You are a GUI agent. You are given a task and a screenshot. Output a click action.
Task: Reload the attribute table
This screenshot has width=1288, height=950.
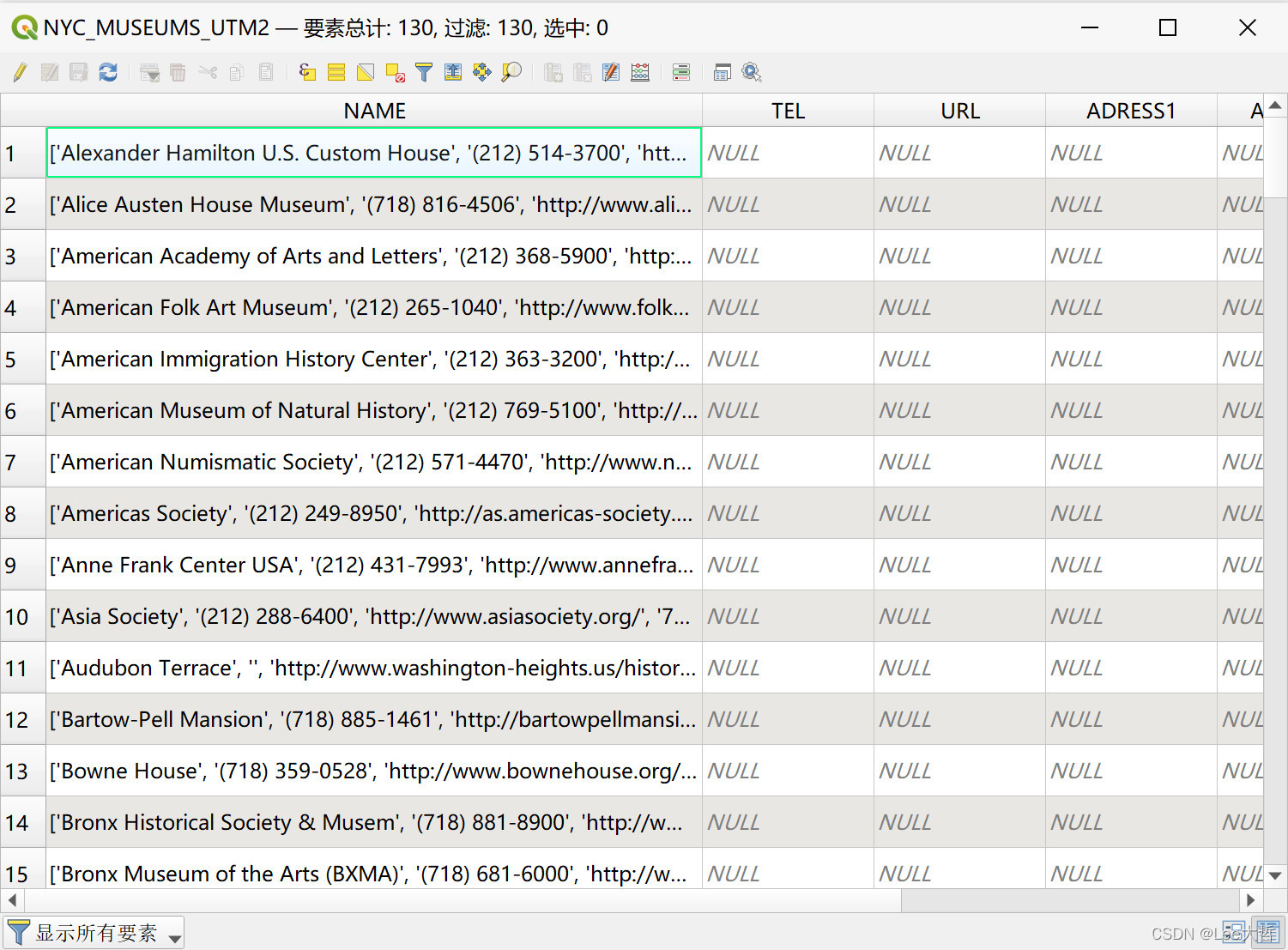click(108, 72)
